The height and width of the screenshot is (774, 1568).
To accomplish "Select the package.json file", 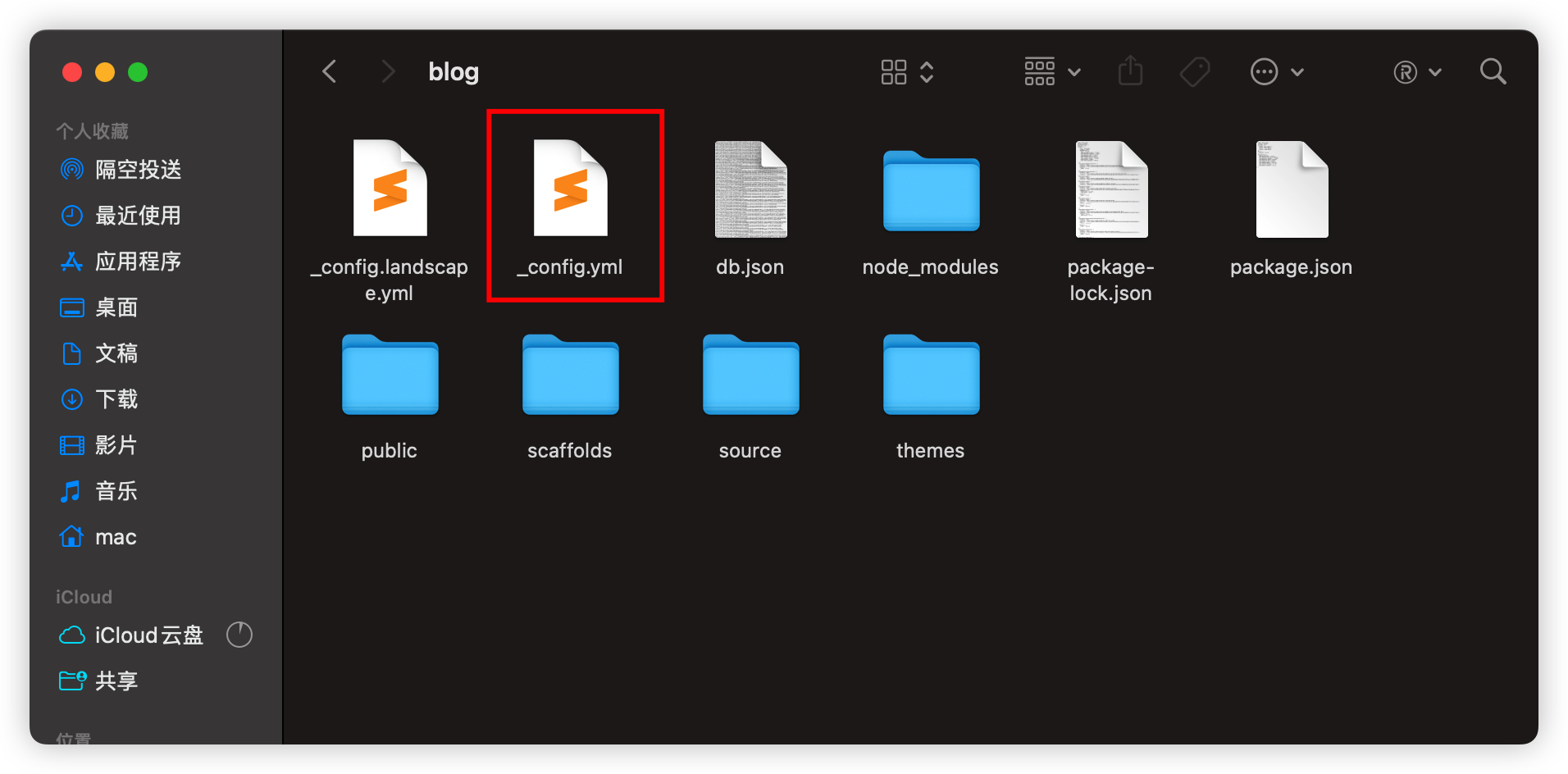I will pos(1292,190).
